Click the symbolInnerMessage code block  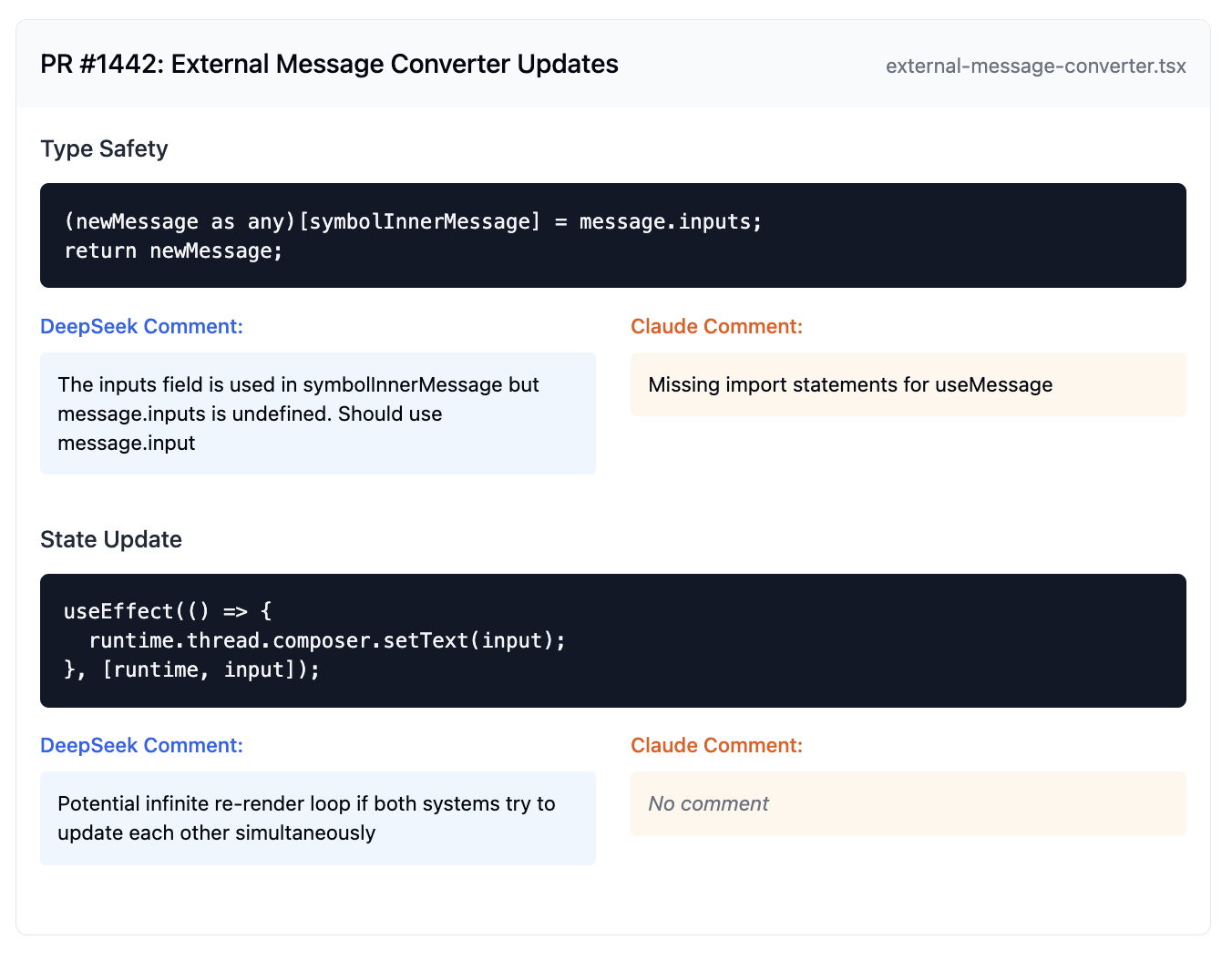point(612,235)
